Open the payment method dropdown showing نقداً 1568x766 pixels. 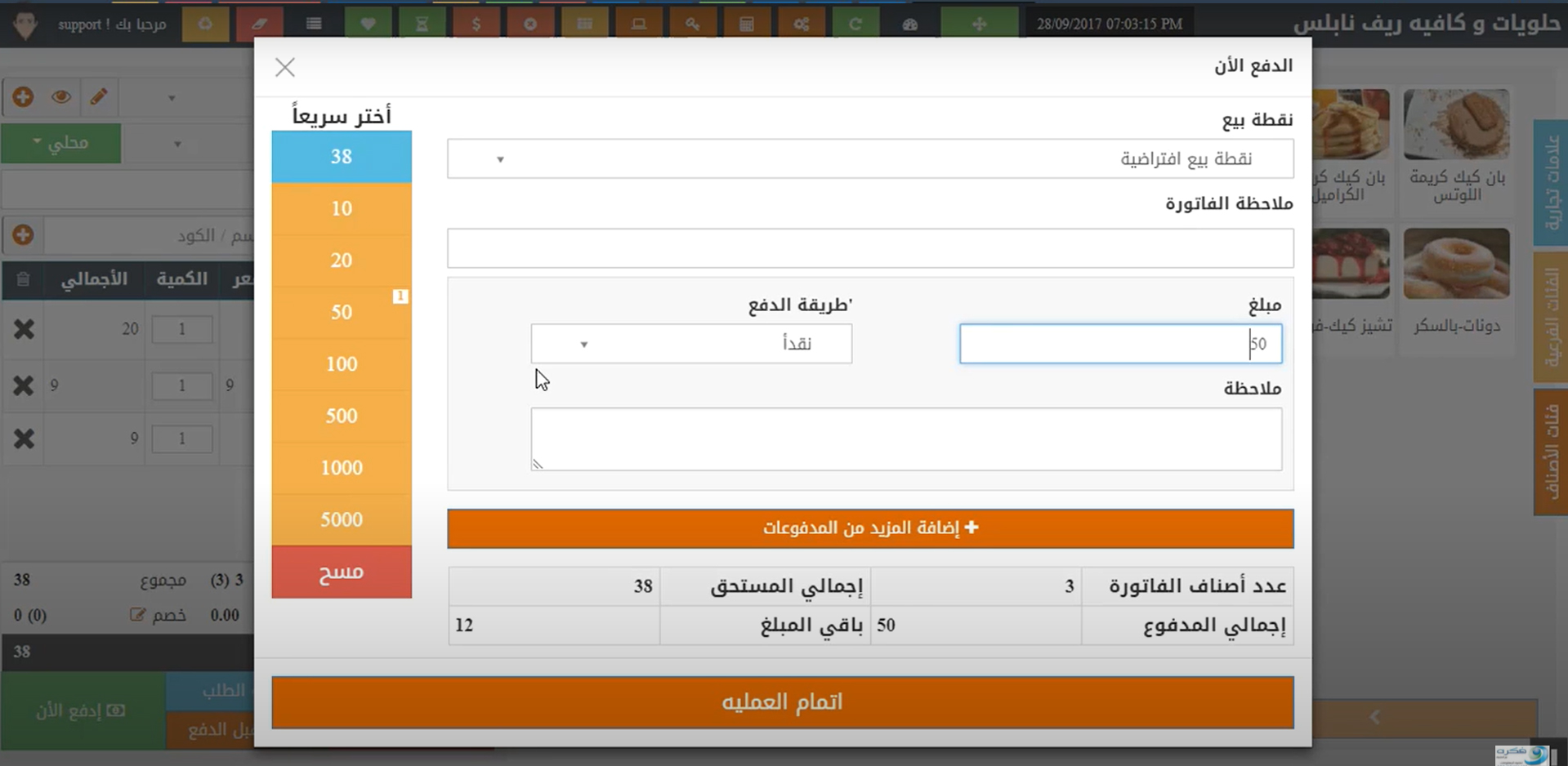[691, 344]
